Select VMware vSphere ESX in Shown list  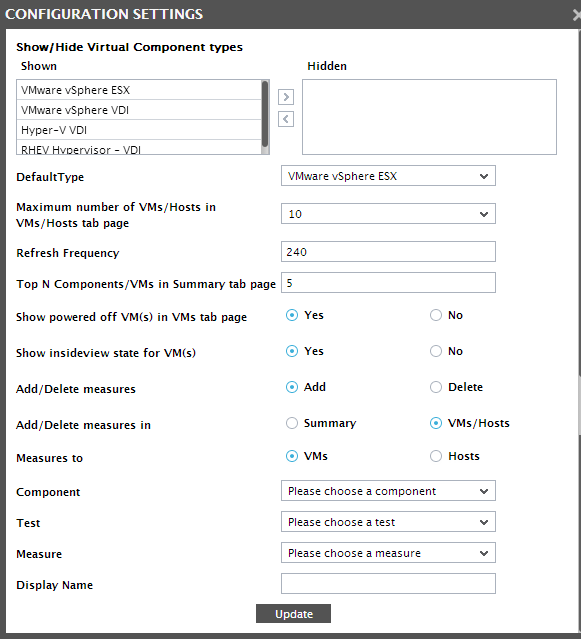(139, 90)
